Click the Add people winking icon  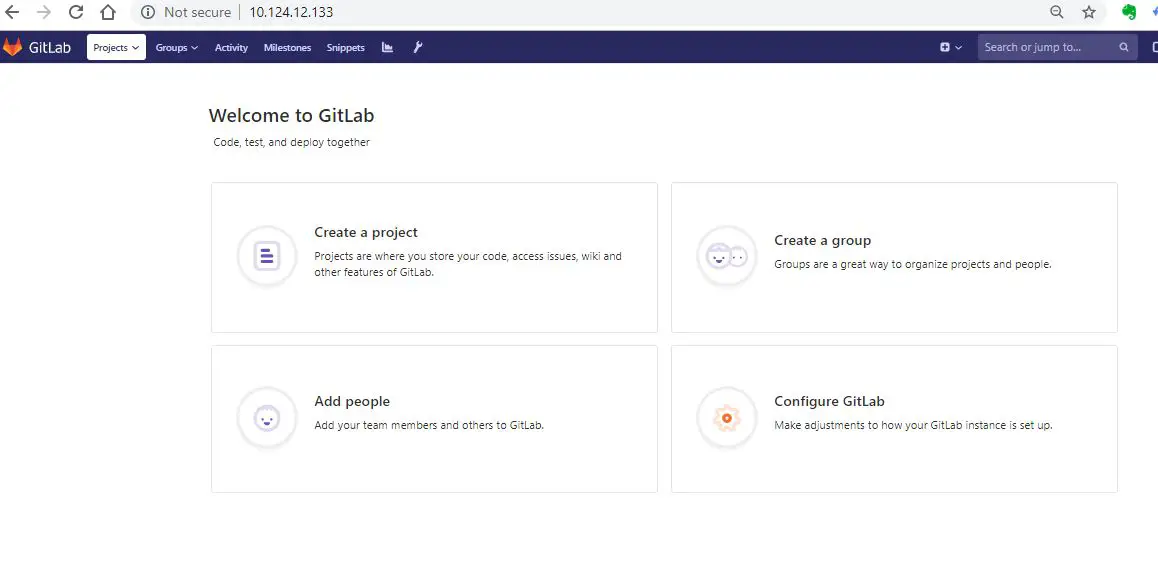click(266, 418)
